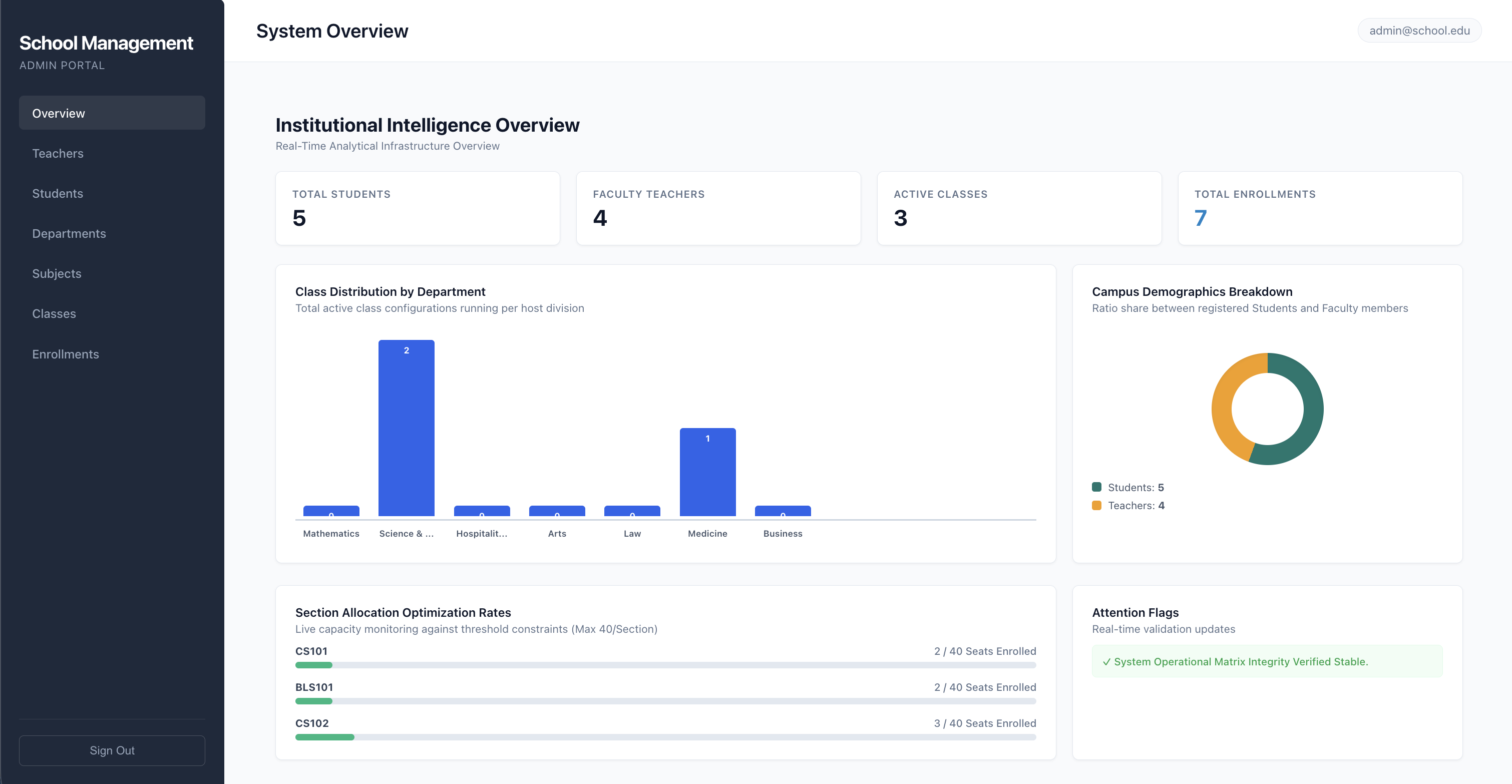This screenshot has width=1512, height=784.
Task: Click the CS101 capacity progress bar
Action: coord(665,665)
